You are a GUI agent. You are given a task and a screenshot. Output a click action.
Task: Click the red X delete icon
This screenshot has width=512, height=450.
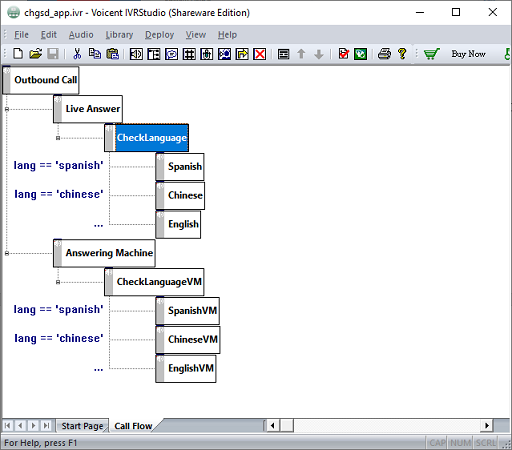tap(260, 54)
